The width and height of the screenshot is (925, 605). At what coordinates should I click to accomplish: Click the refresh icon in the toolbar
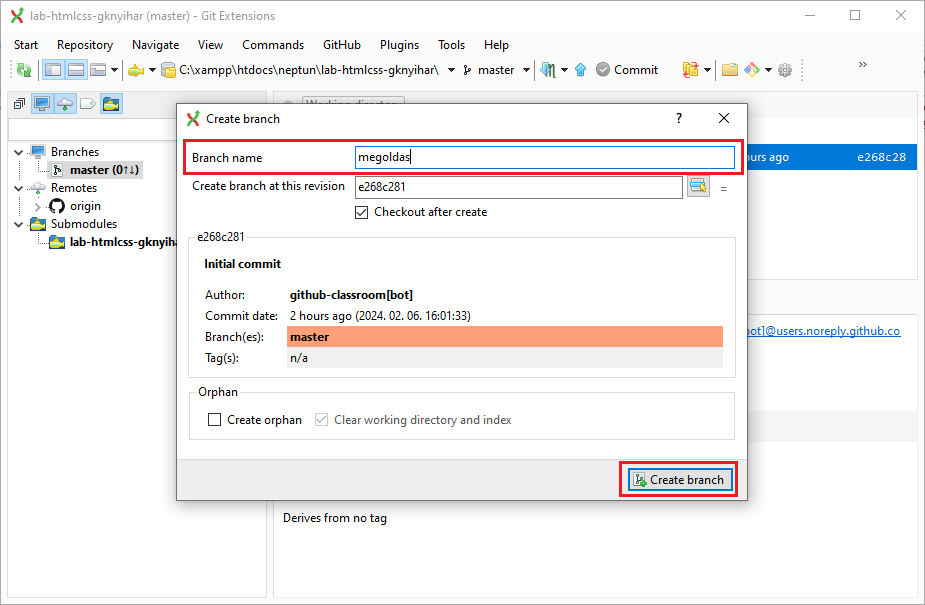[x=23, y=70]
